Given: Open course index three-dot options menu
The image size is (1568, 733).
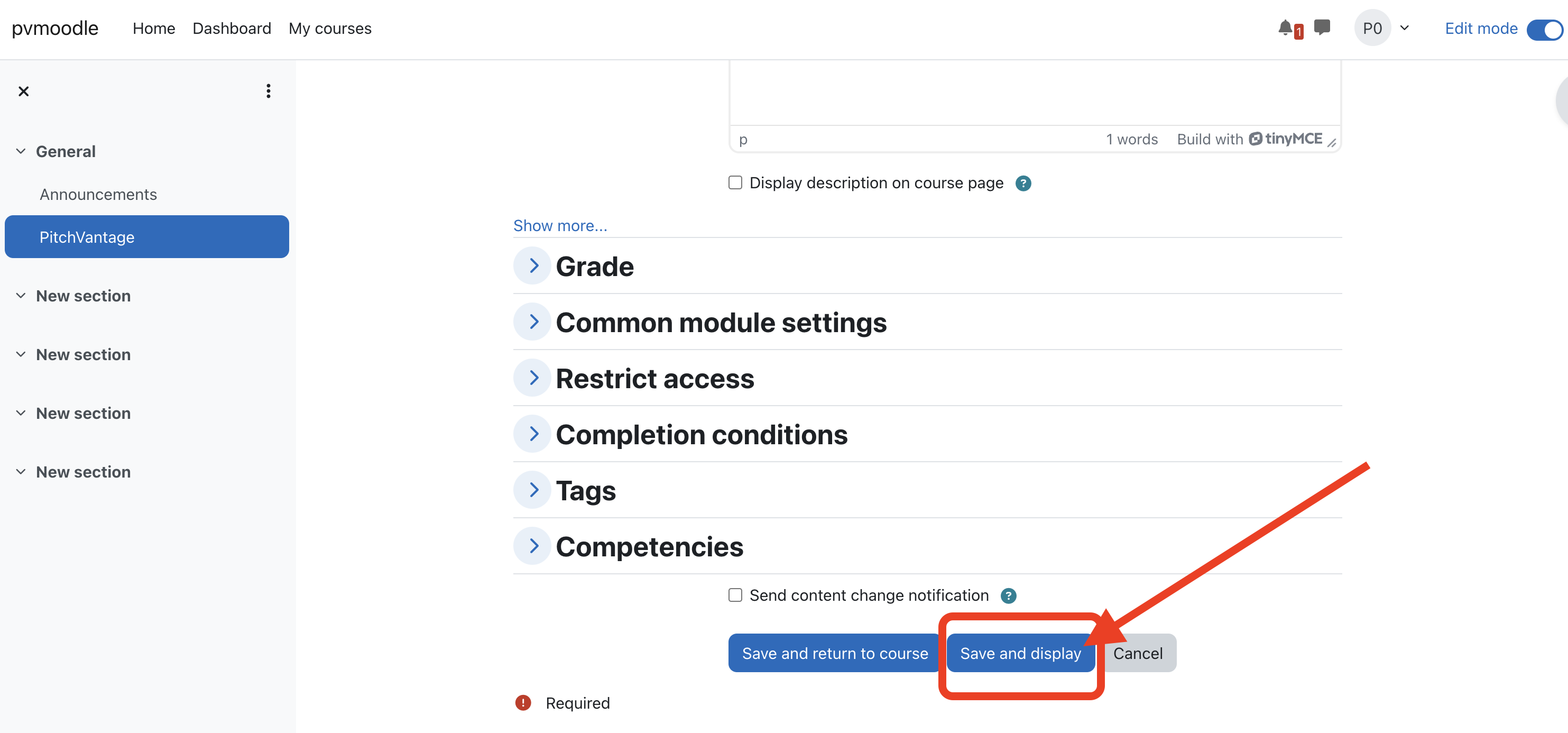Looking at the screenshot, I should (269, 91).
